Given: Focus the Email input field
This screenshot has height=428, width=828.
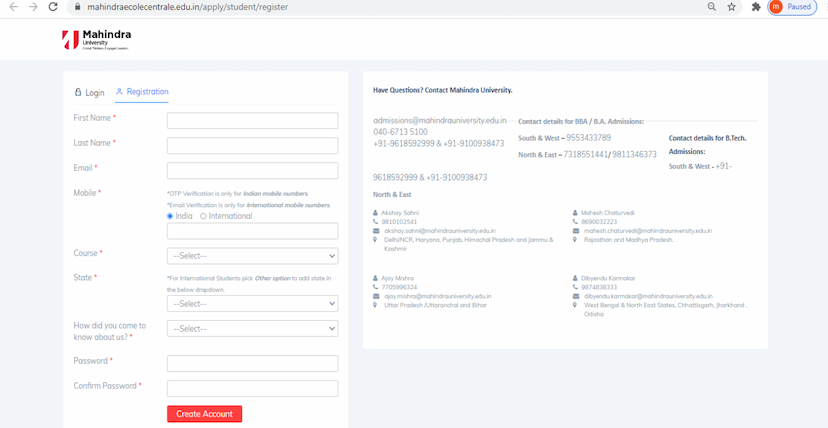Looking at the screenshot, I should [252, 170].
